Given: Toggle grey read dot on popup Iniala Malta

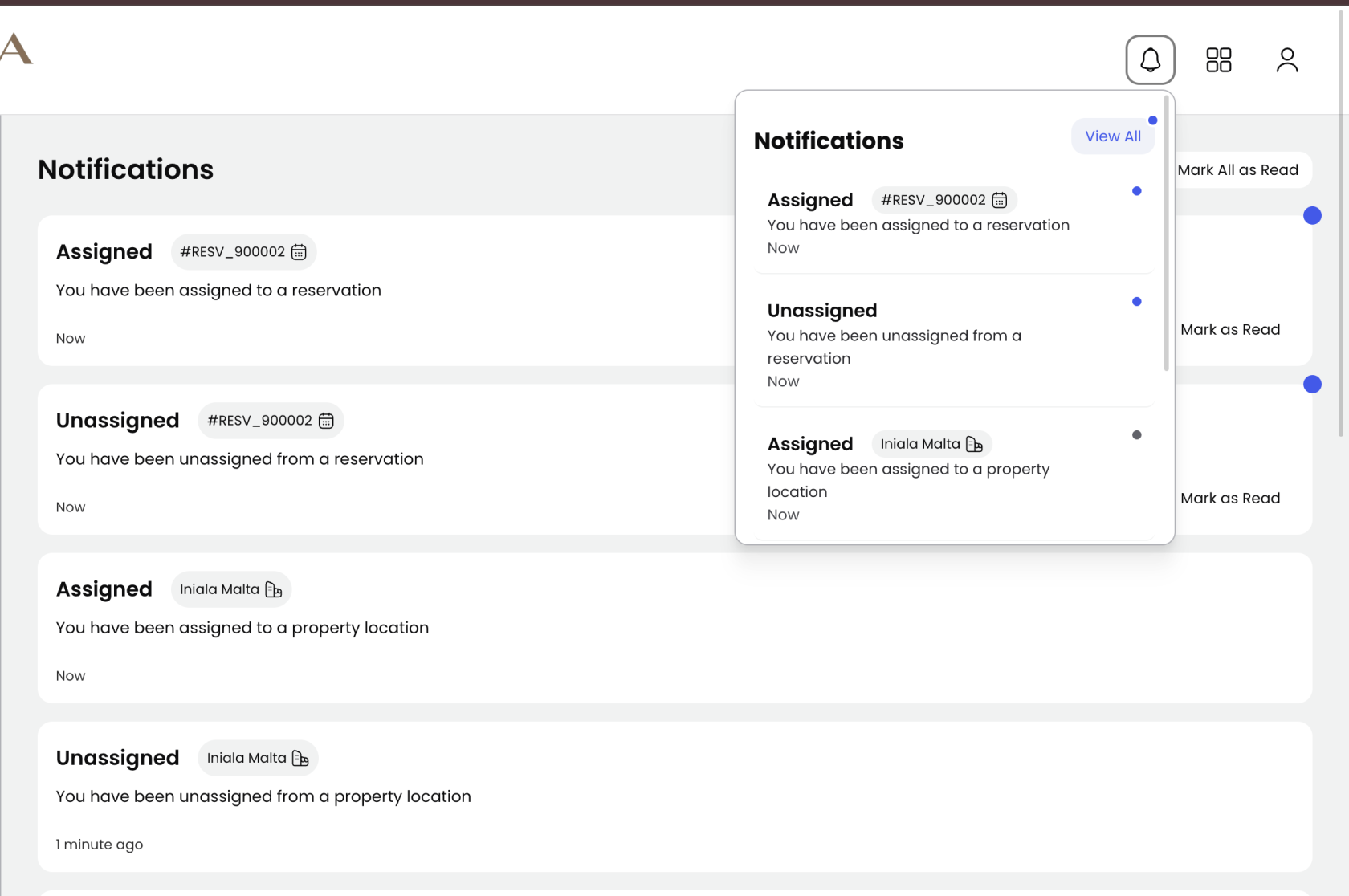Looking at the screenshot, I should [1136, 435].
